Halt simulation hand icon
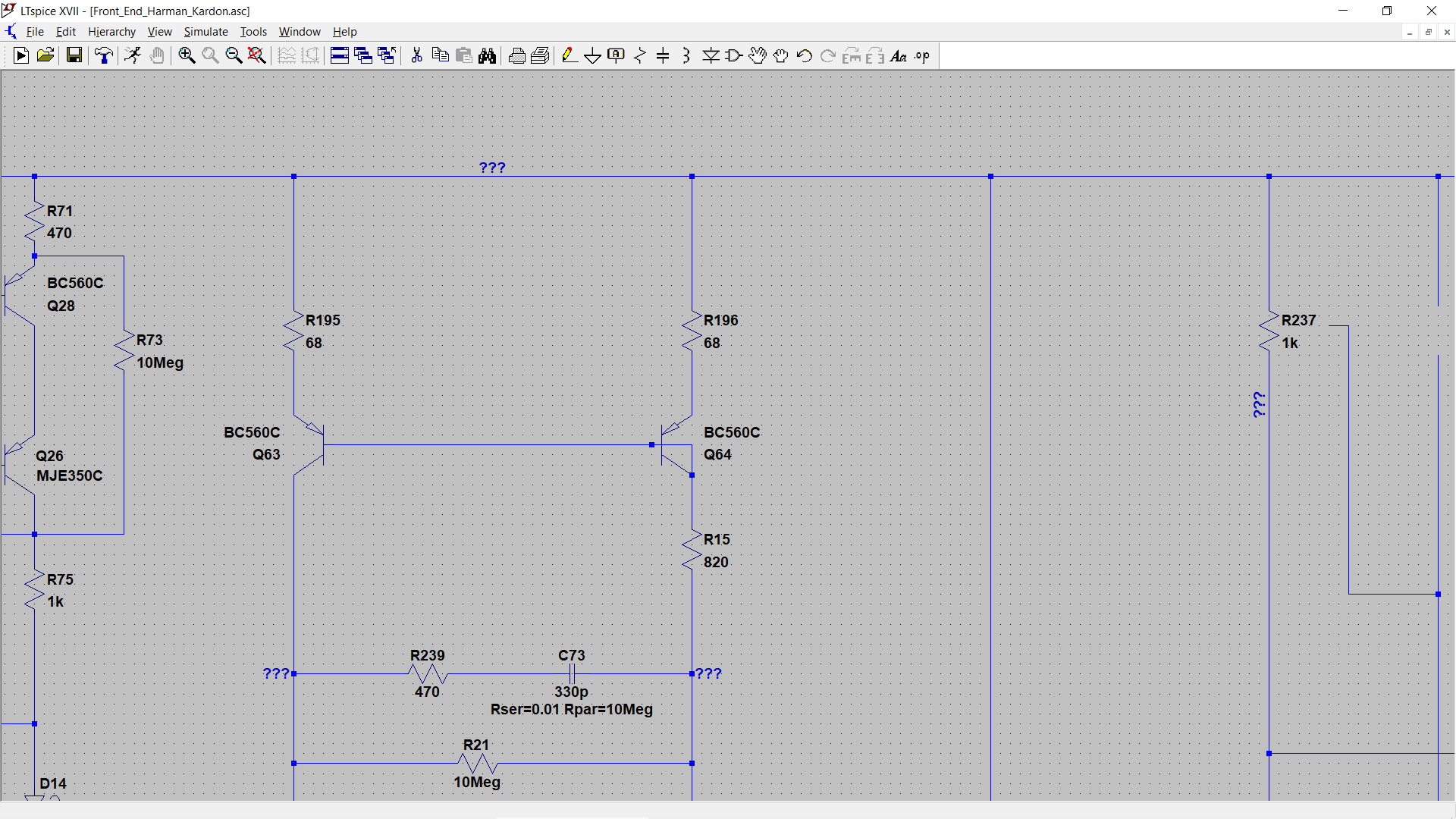 (157, 55)
